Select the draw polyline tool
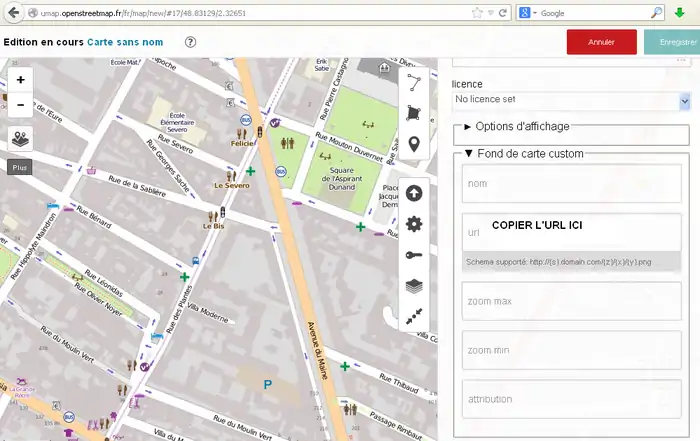The height and width of the screenshot is (441, 700). pyautogui.click(x=414, y=82)
